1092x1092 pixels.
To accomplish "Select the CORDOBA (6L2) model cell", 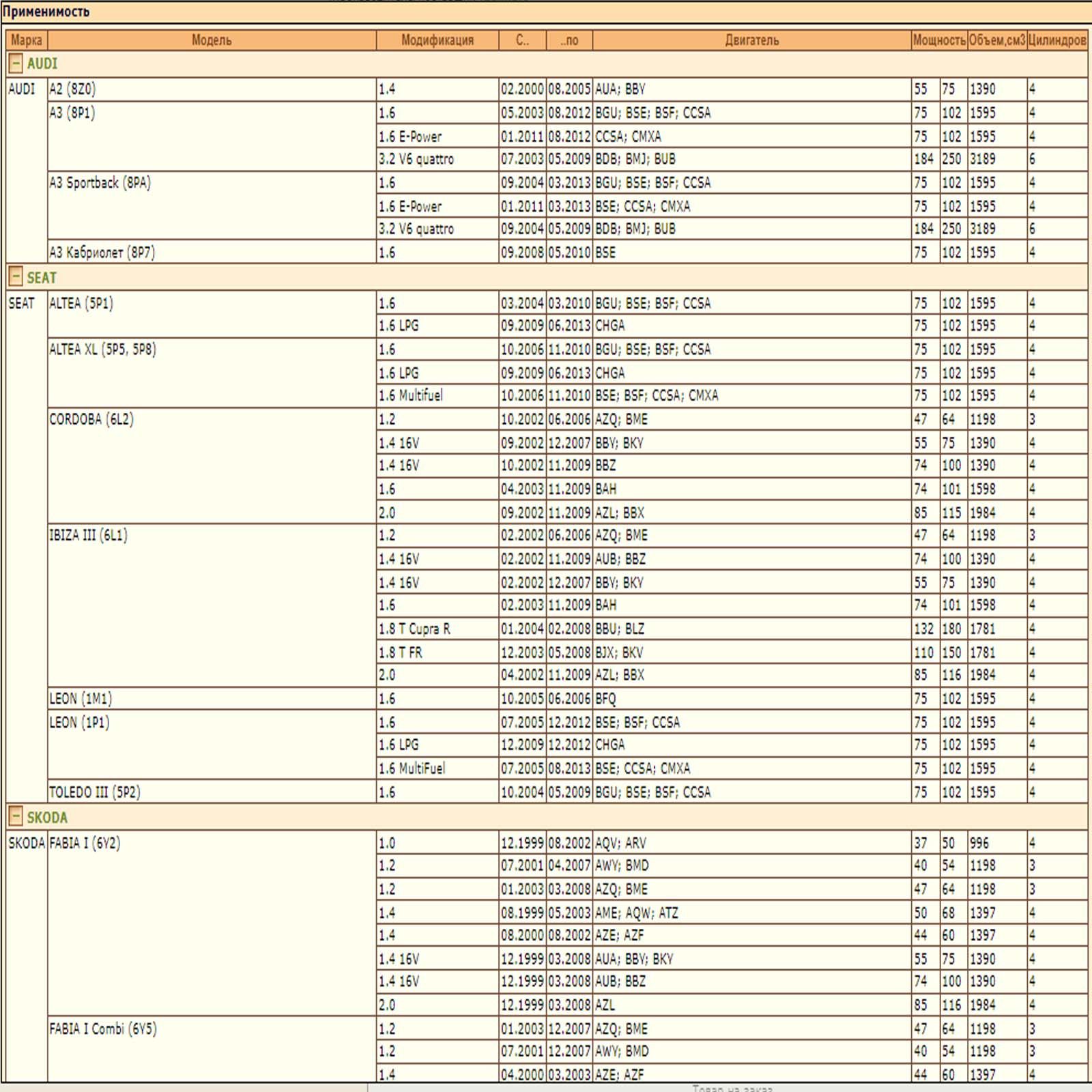I will [x=91, y=419].
